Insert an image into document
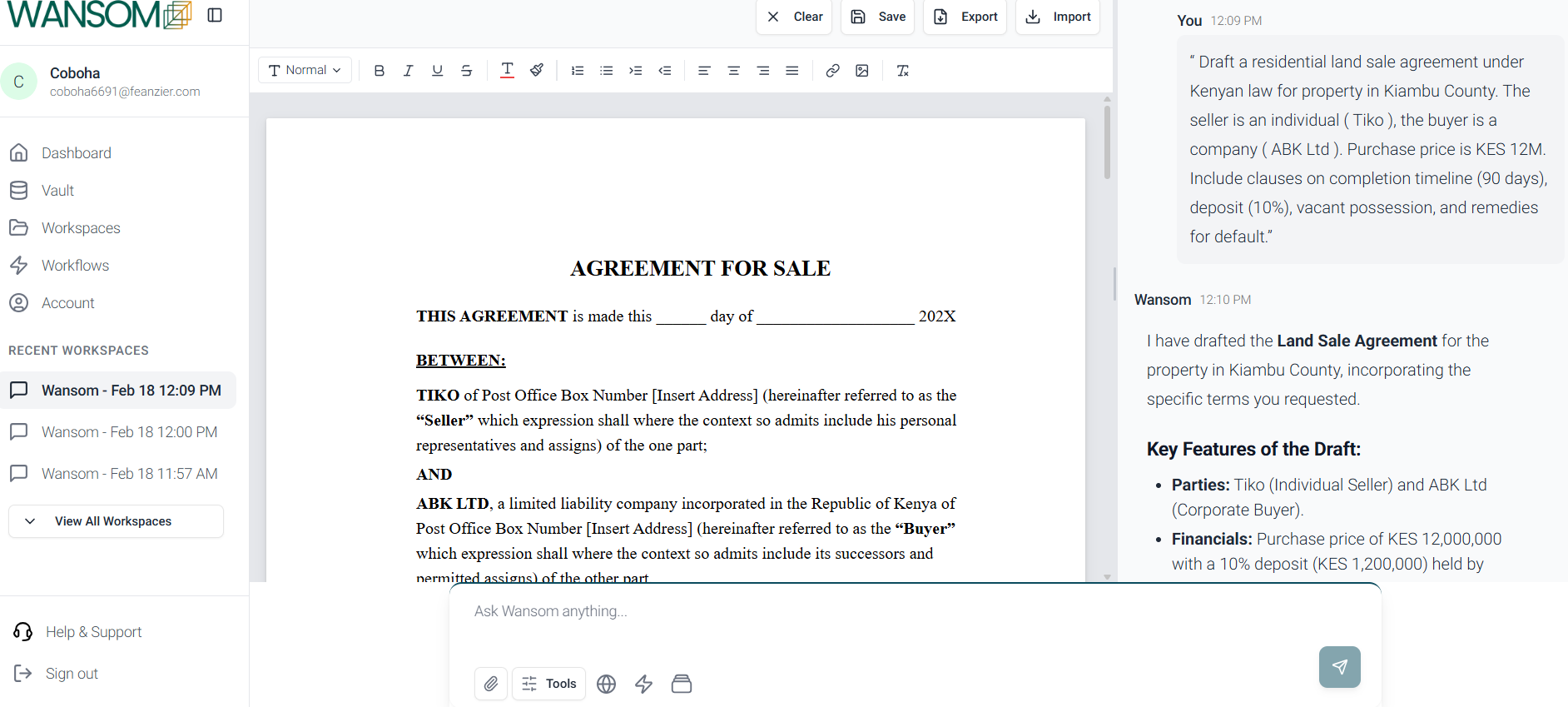1568x707 pixels. click(x=862, y=71)
